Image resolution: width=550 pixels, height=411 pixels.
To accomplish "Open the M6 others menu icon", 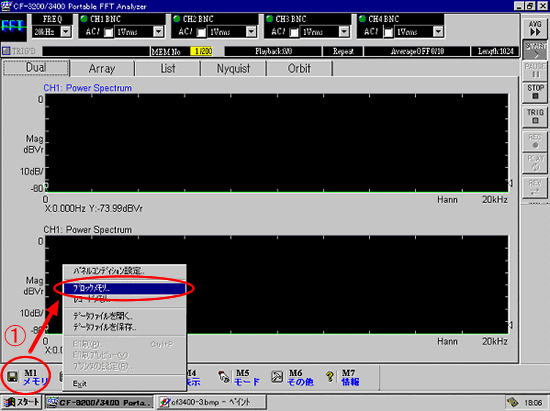I will coord(277,377).
